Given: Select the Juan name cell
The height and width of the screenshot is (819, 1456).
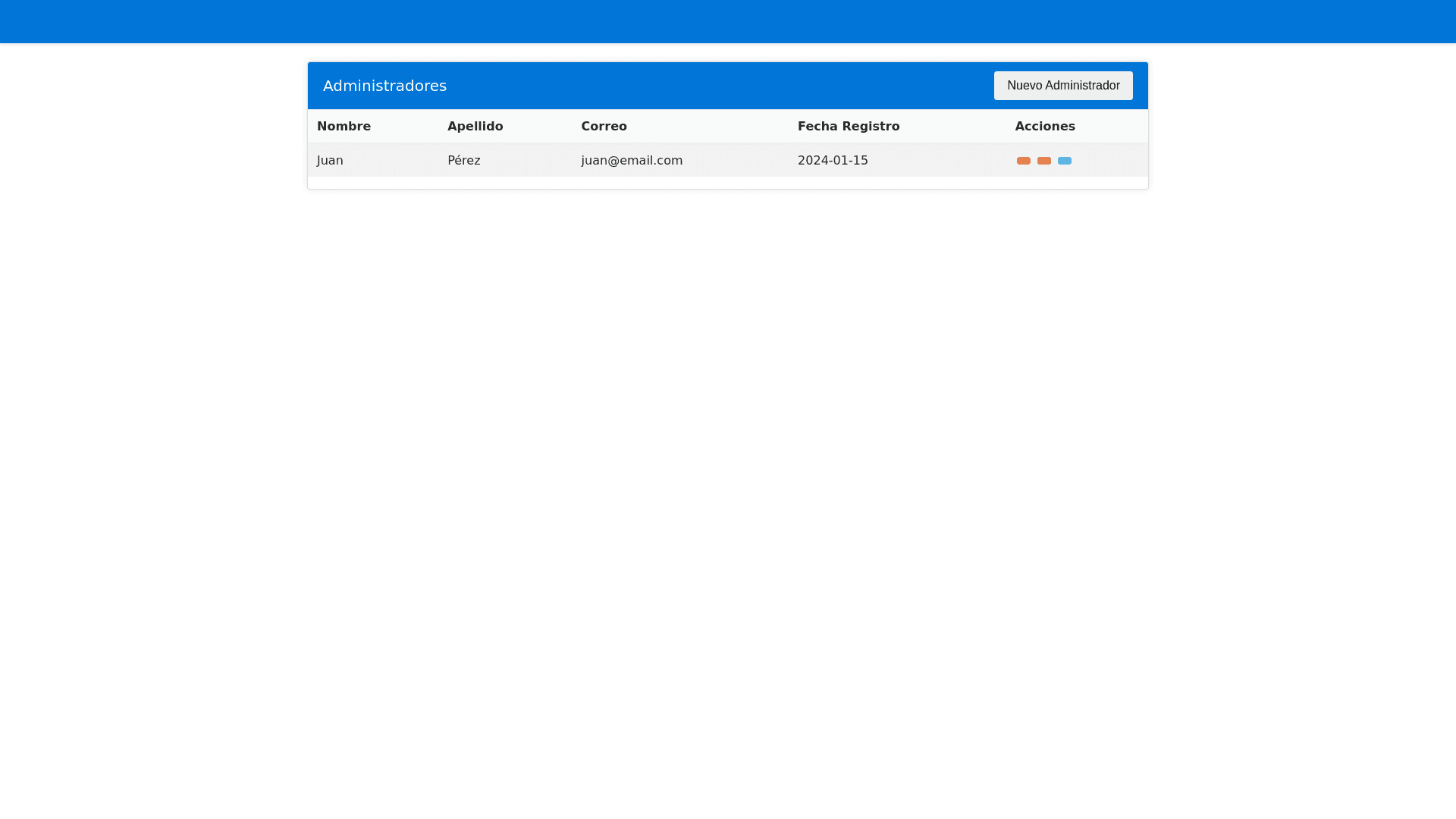Looking at the screenshot, I should [x=330, y=161].
